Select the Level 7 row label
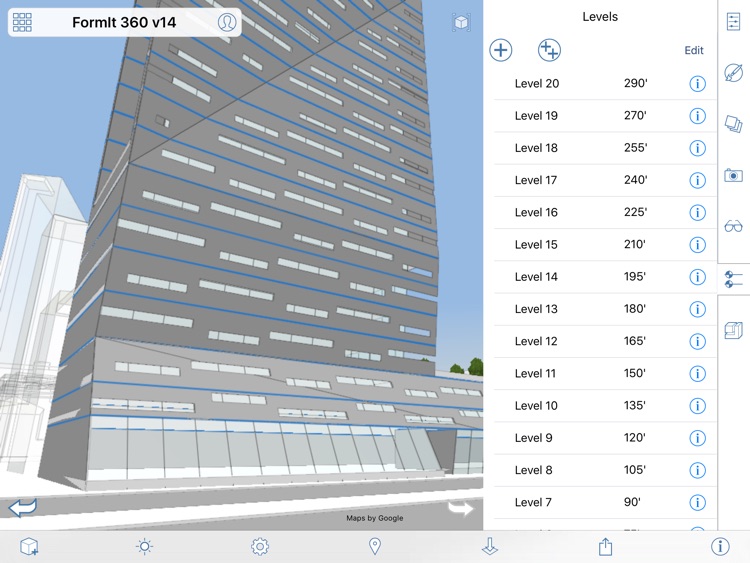Image resolution: width=750 pixels, height=563 pixels. coord(533,502)
